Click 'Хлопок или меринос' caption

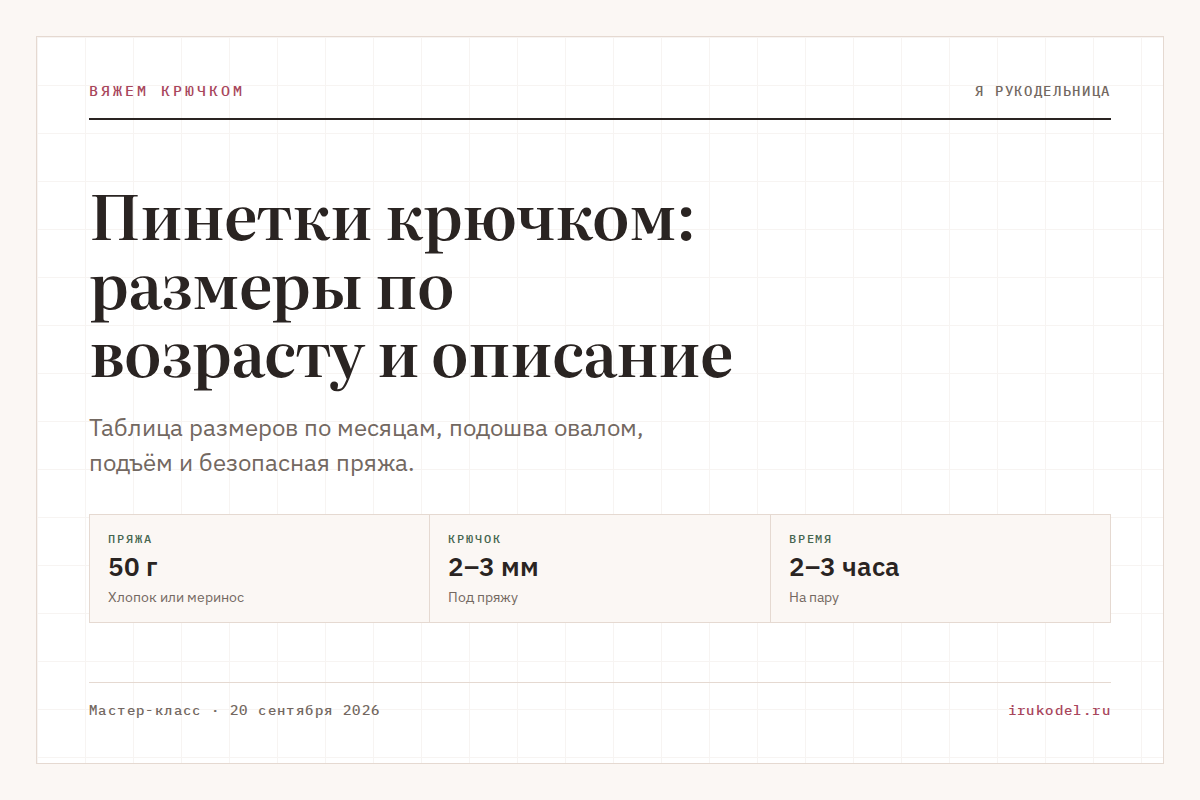click(x=176, y=597)
